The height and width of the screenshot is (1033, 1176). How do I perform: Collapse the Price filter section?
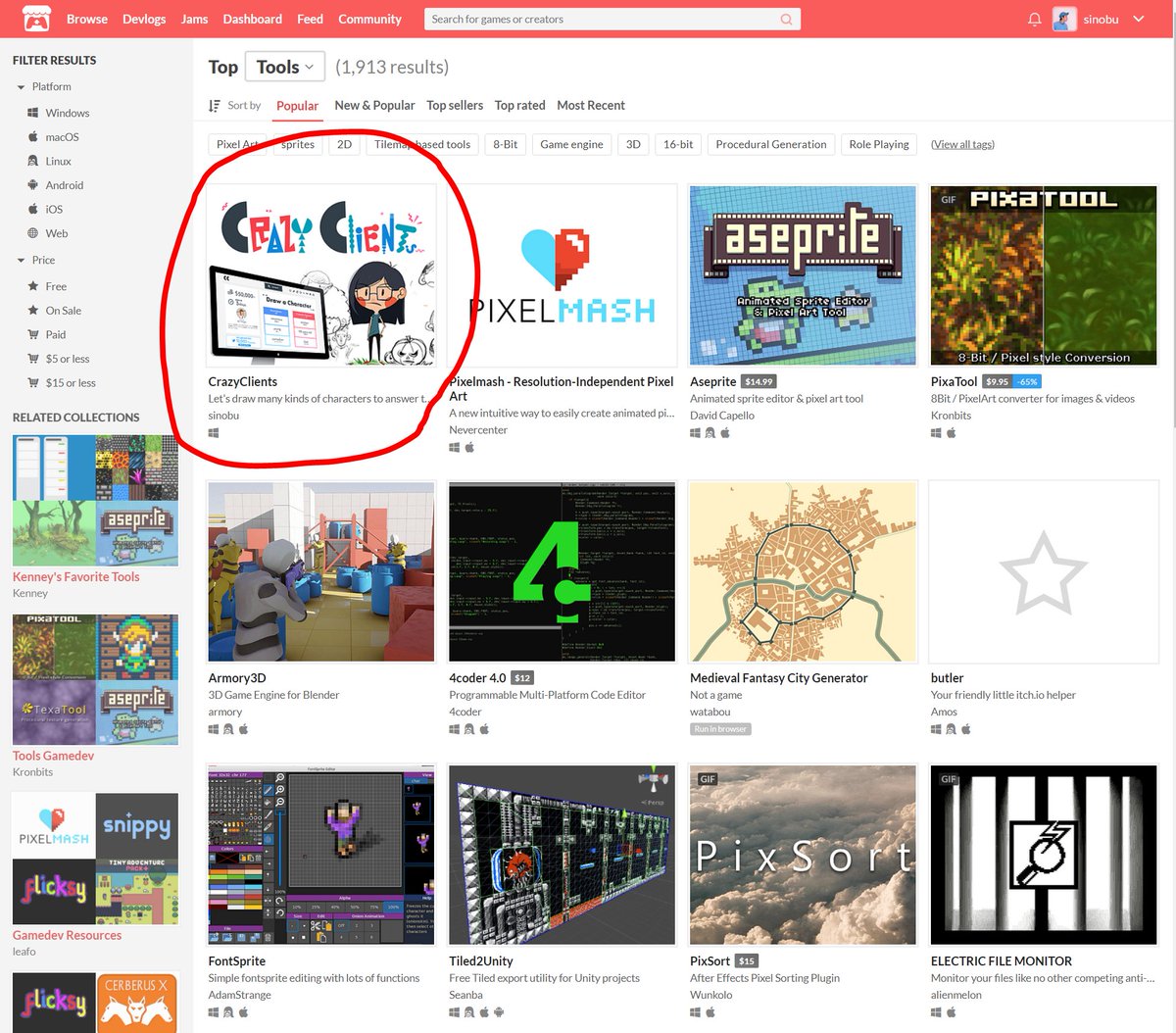click(x=21, y=261)
